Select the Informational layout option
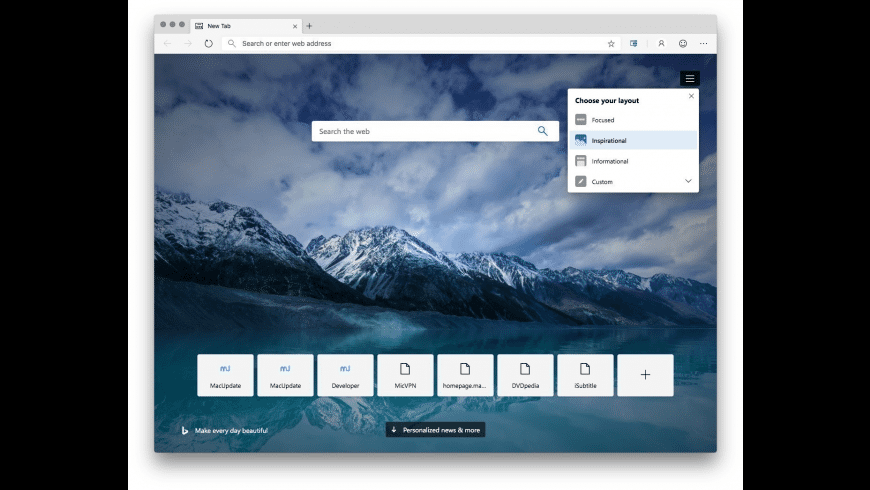The image size is (870, 490). pos(633,161)
